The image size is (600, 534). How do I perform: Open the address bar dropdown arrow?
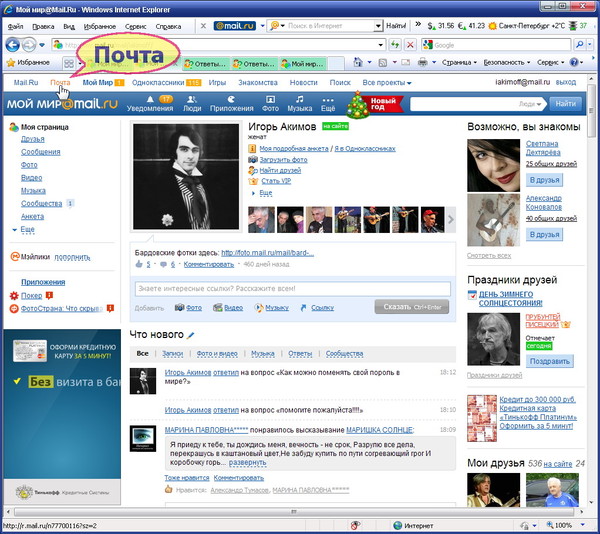point(380,45)
